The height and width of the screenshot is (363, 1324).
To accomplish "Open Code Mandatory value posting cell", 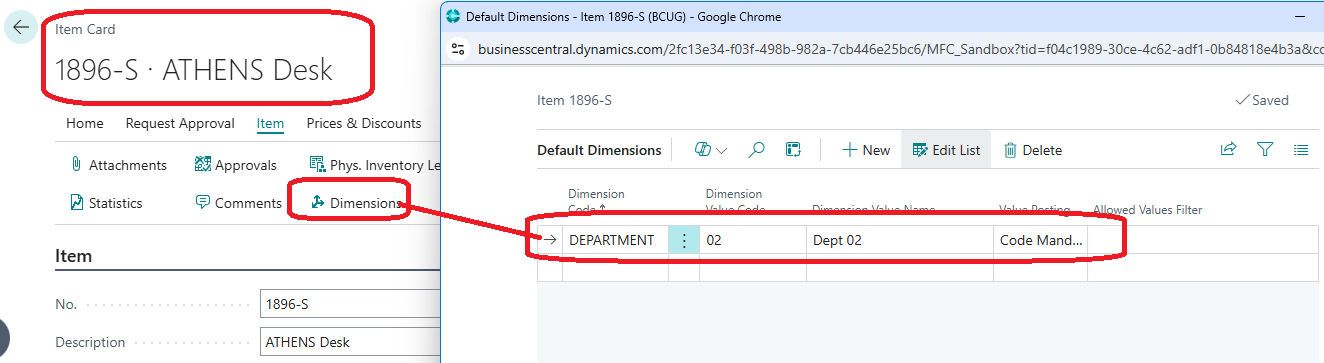I will (1040, 240).
